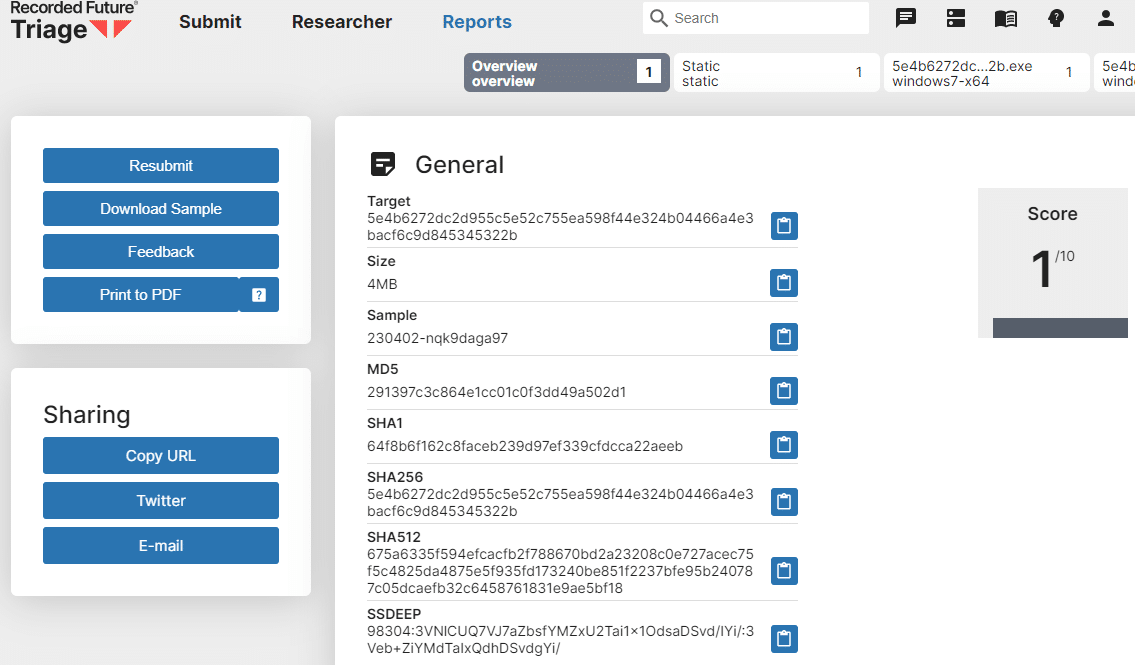Screen dimensions: 1135x665
Task: Click the General section heading
Action: point(459,165)
